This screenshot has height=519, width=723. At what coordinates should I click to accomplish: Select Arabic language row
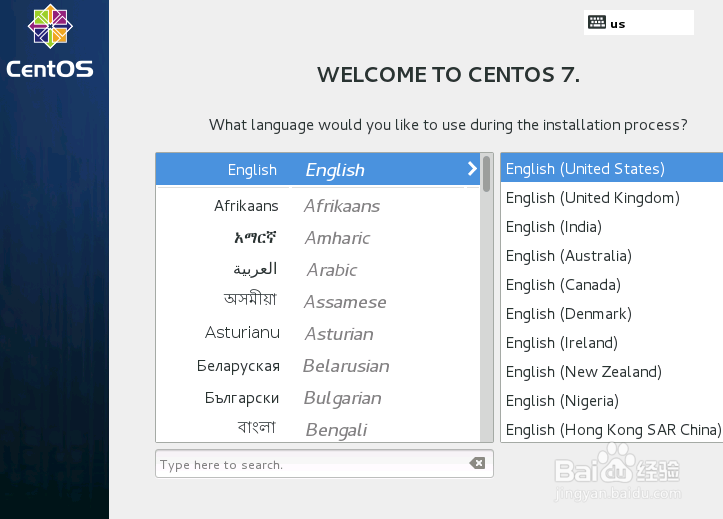coord(318,270)
